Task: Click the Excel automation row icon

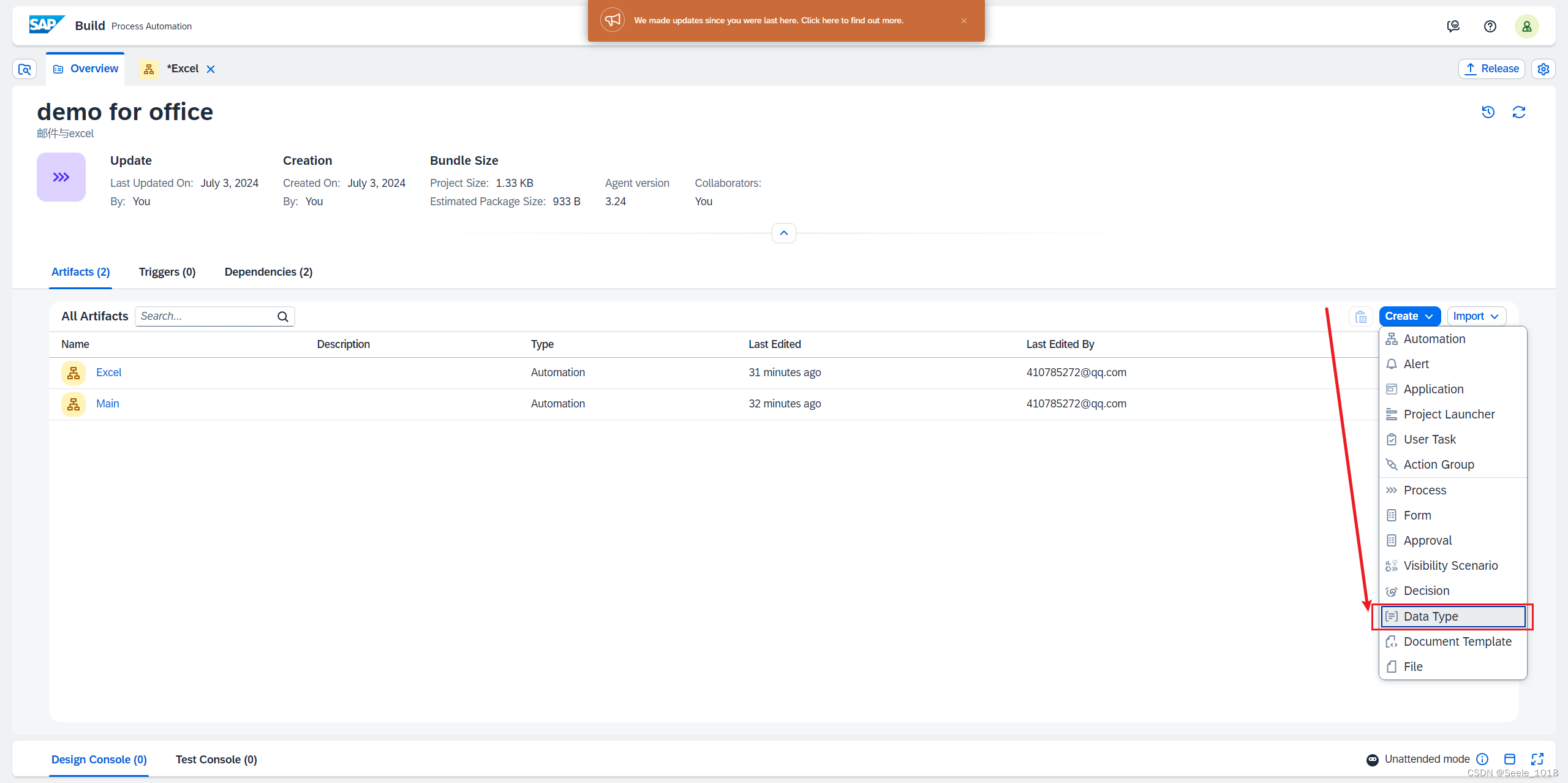Action: pyautogui.click(x=73, y=373)
